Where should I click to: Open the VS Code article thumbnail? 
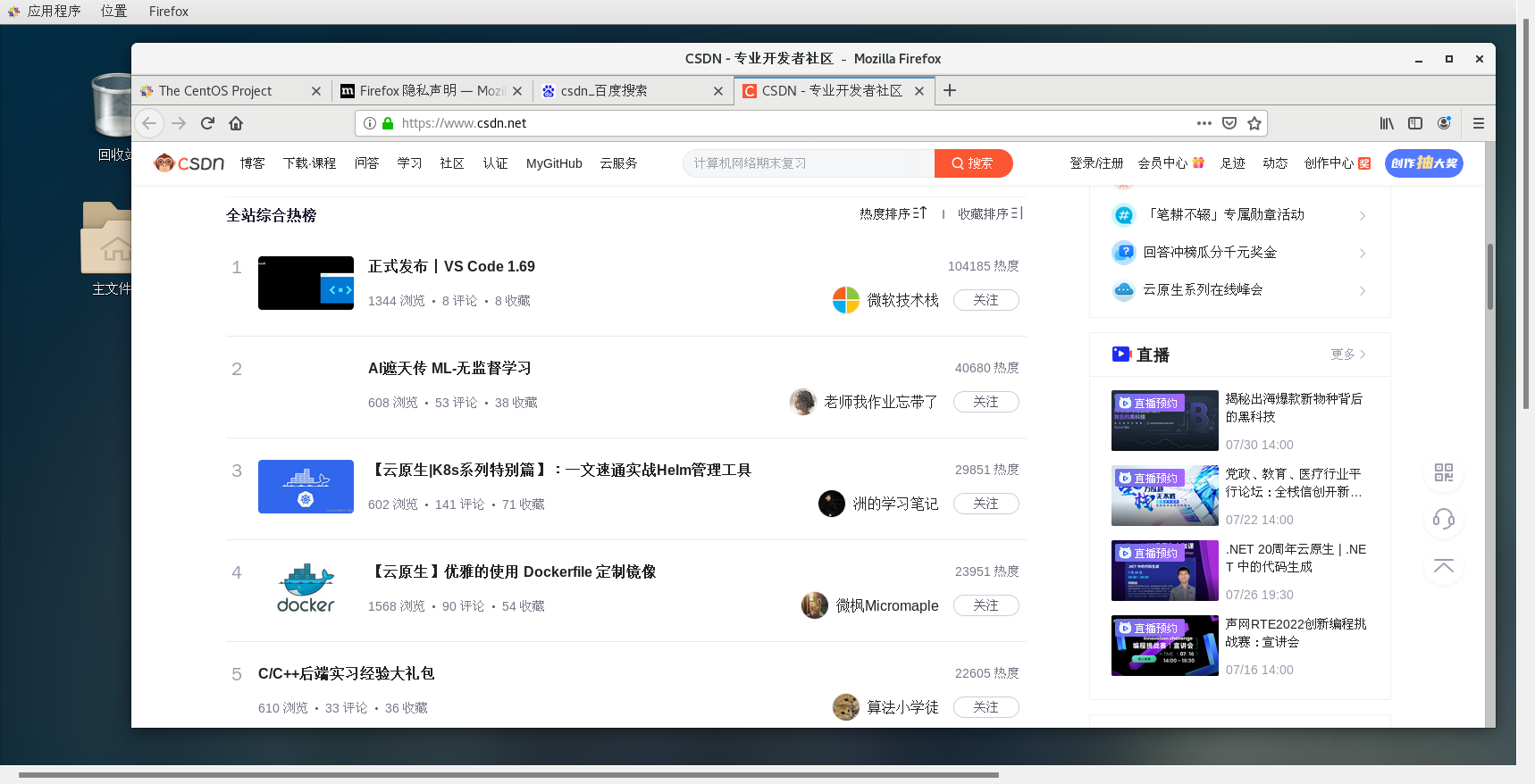tap(306, 283)
